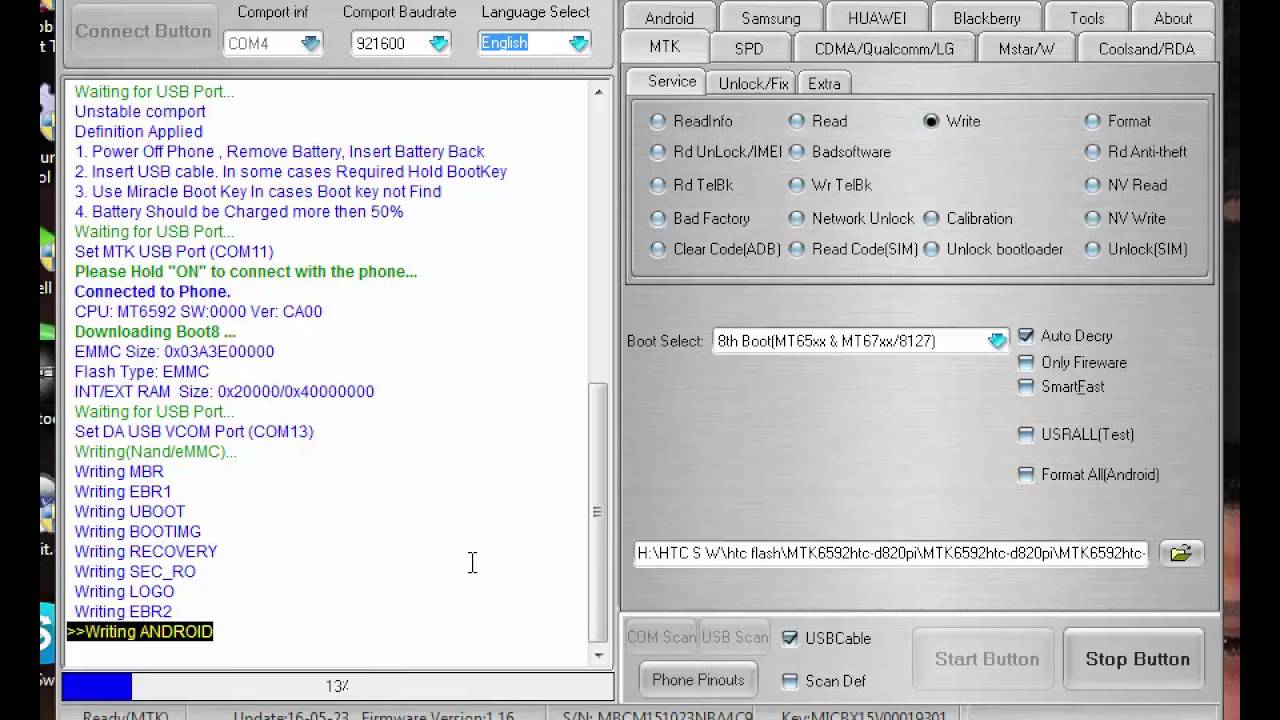Select the Service sub-tab
1280x720 pixels.
(672, 82)
